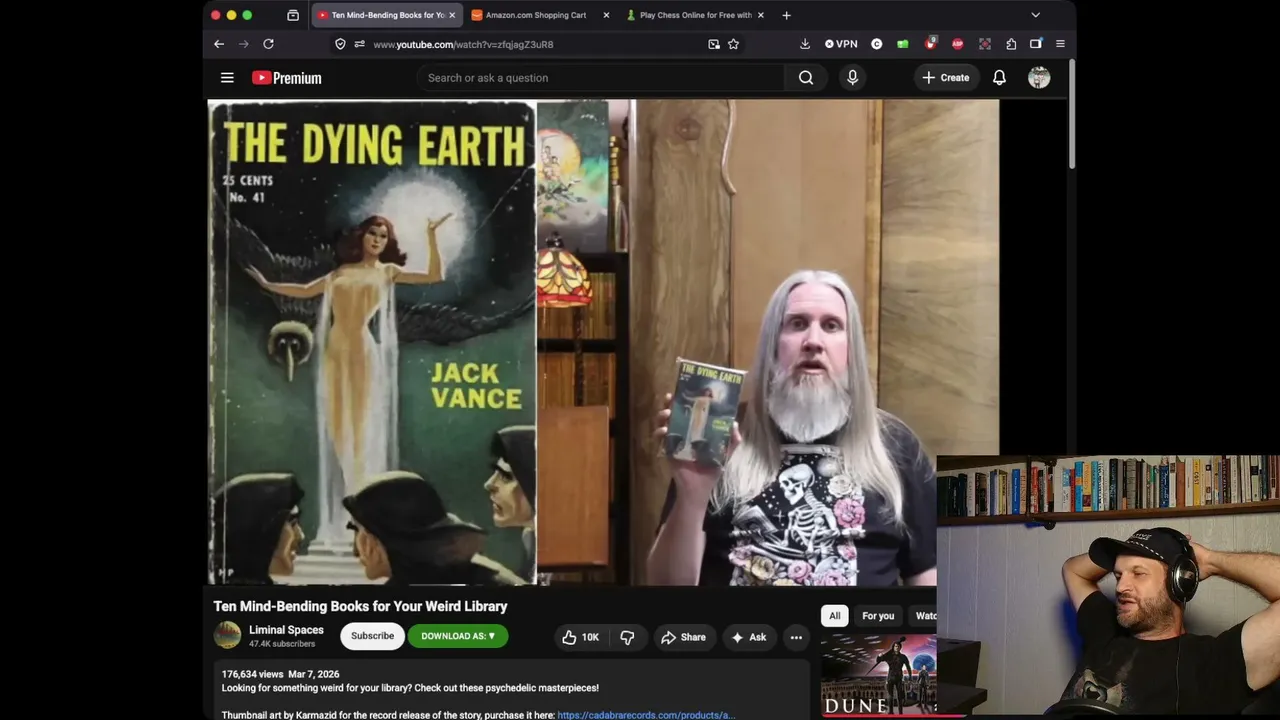Open the tab group sidebar icon
This screenshot has width=1280, height=720.
pyautogui.click(x=293, y=15)
